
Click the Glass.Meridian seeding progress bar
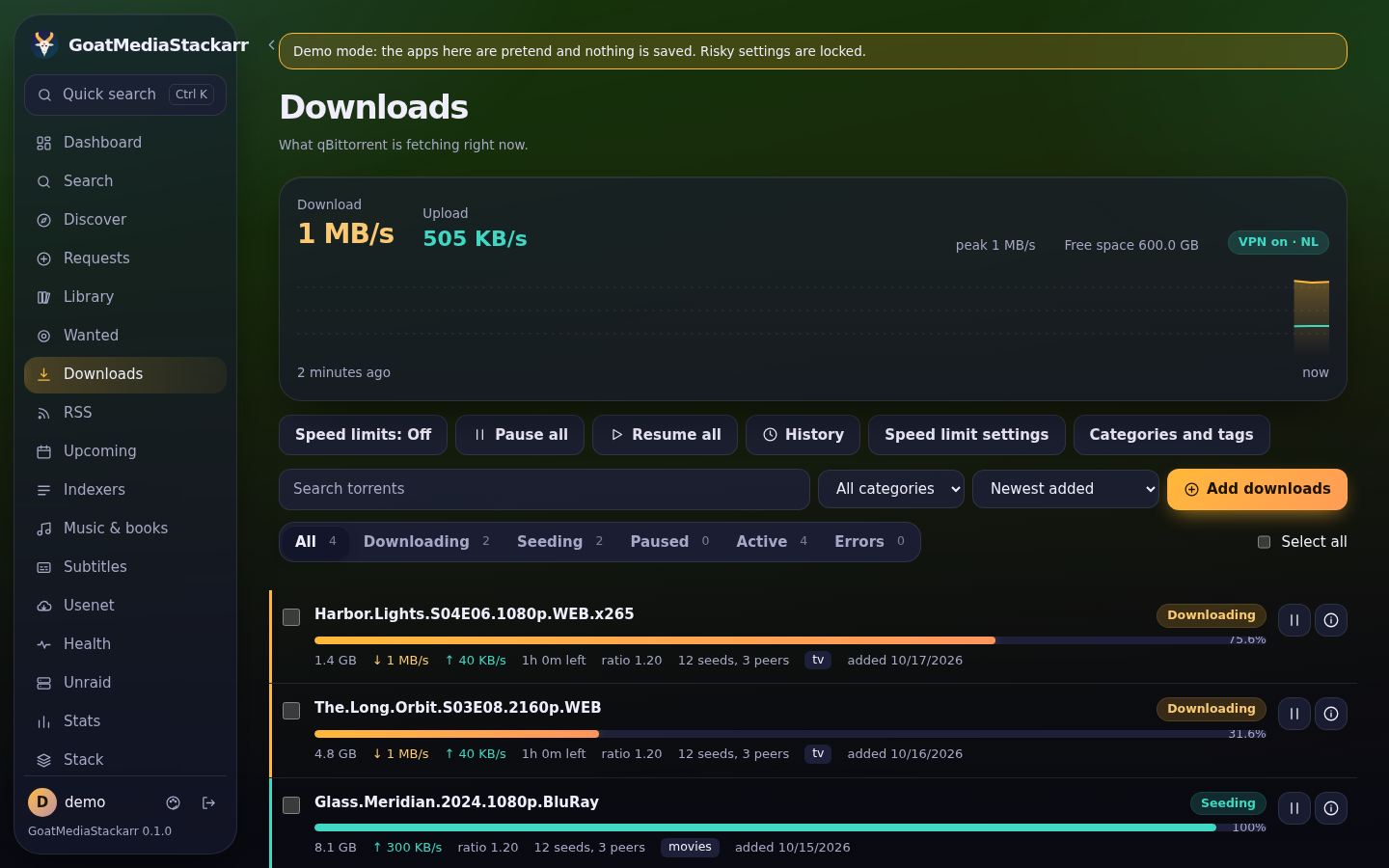pos(790,827)
